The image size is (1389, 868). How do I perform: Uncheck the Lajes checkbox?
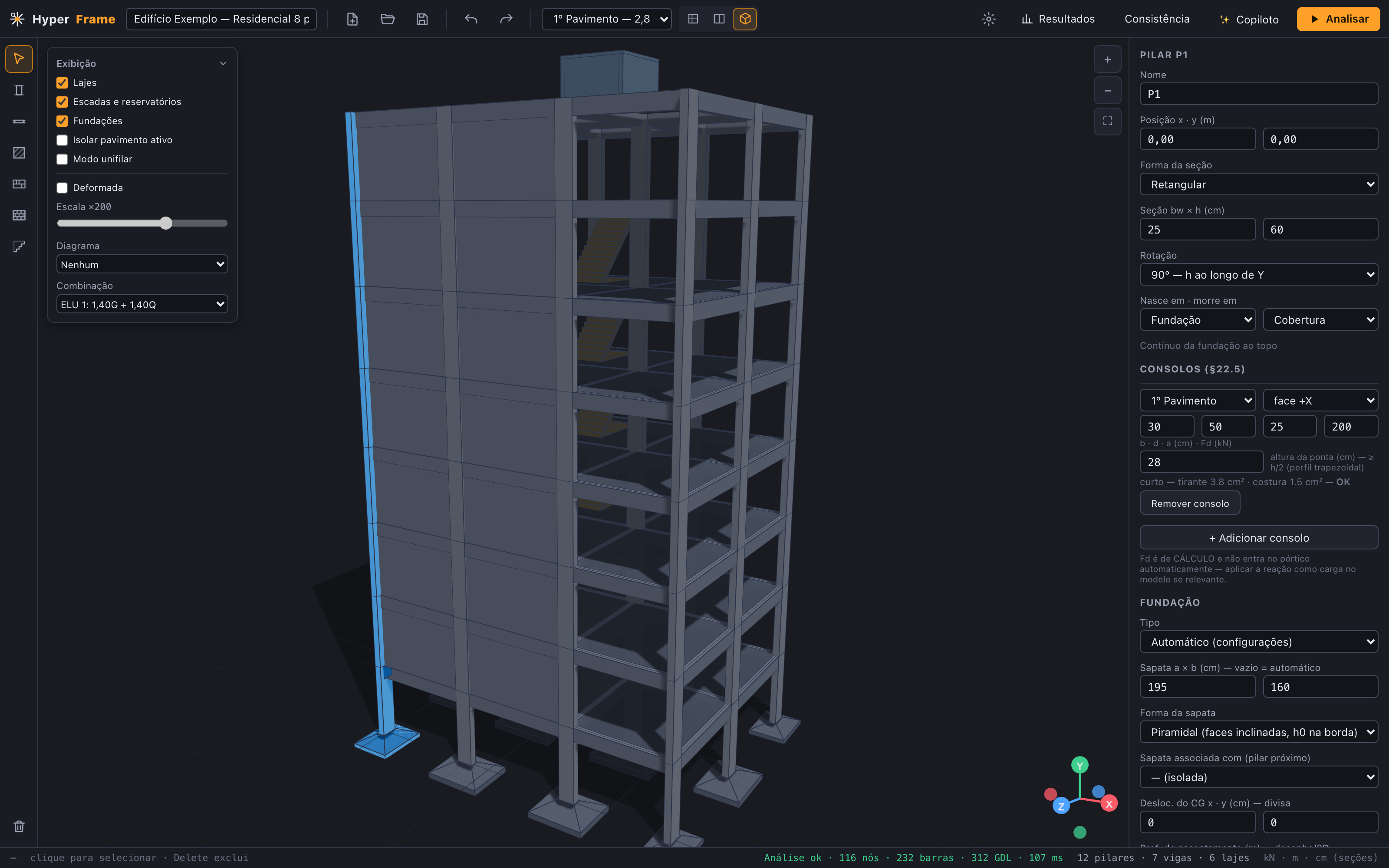(x=62, y=82)
